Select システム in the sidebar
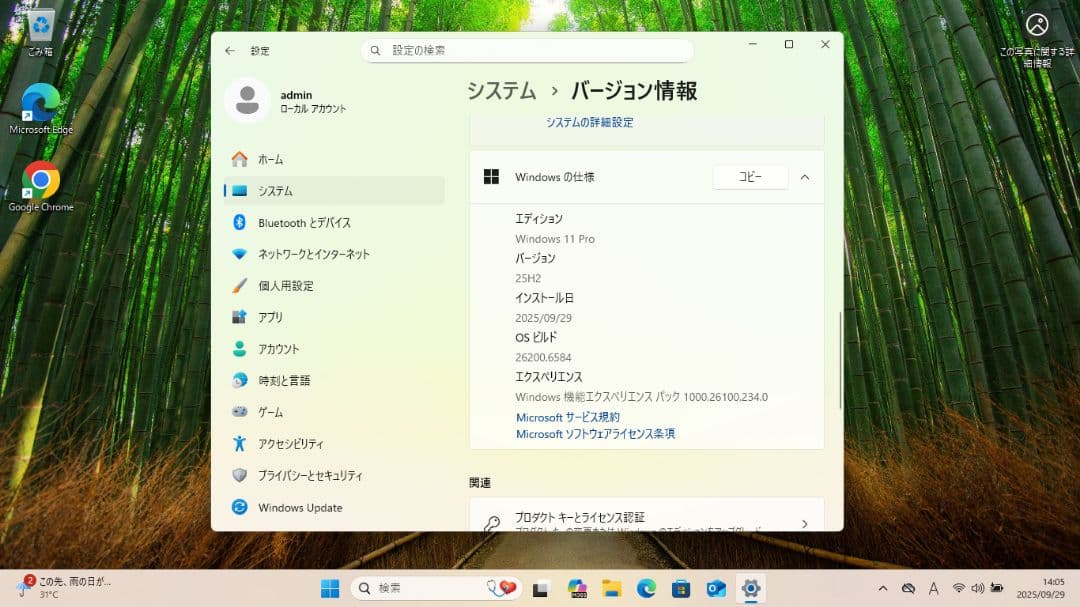Image resolution: width=1080 pixels, height=607 pixels. [334, 191]
